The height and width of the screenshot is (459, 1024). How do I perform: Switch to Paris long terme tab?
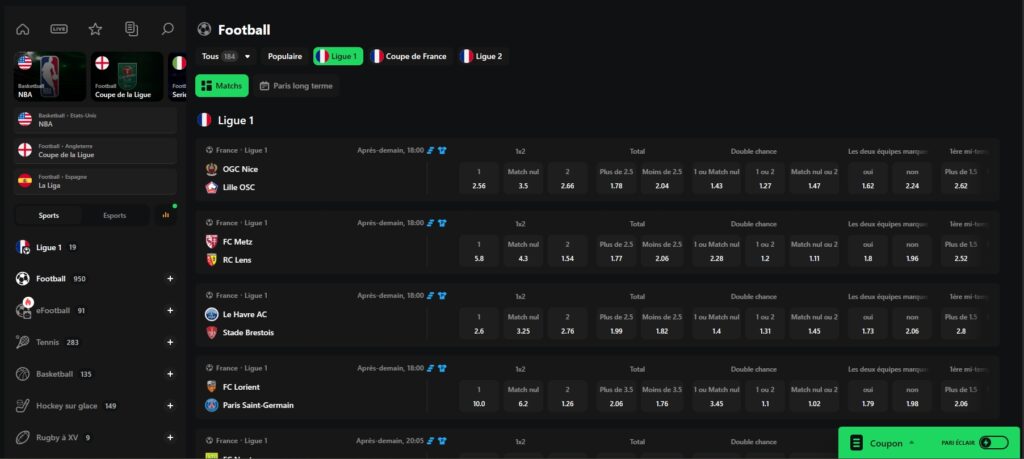click(x=296, y=86)
